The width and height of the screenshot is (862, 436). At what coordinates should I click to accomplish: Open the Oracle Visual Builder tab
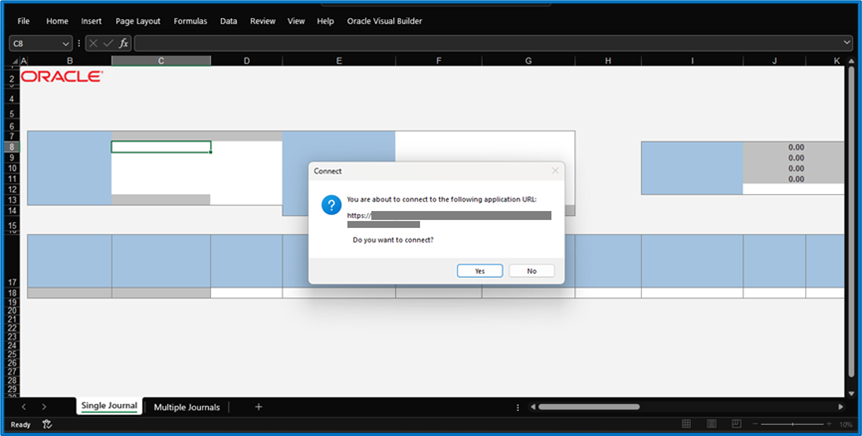[x=384, y=21]
